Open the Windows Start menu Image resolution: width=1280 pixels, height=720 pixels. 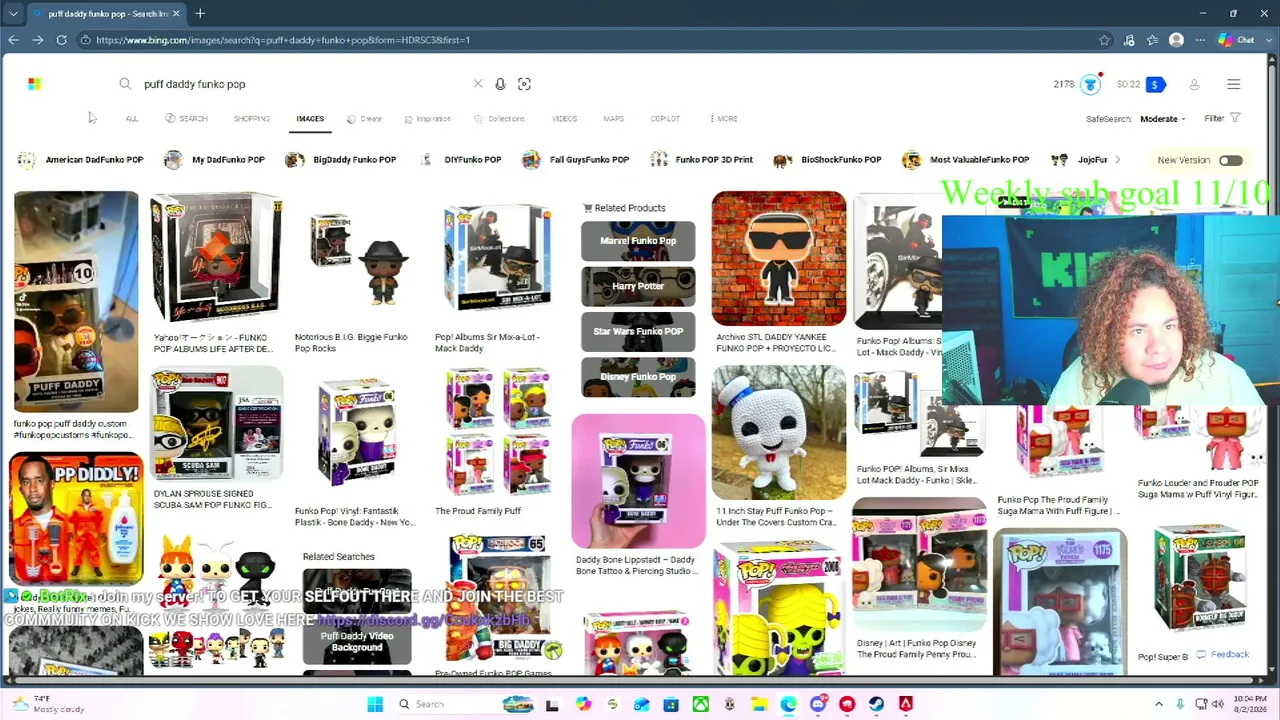point(375,704)
